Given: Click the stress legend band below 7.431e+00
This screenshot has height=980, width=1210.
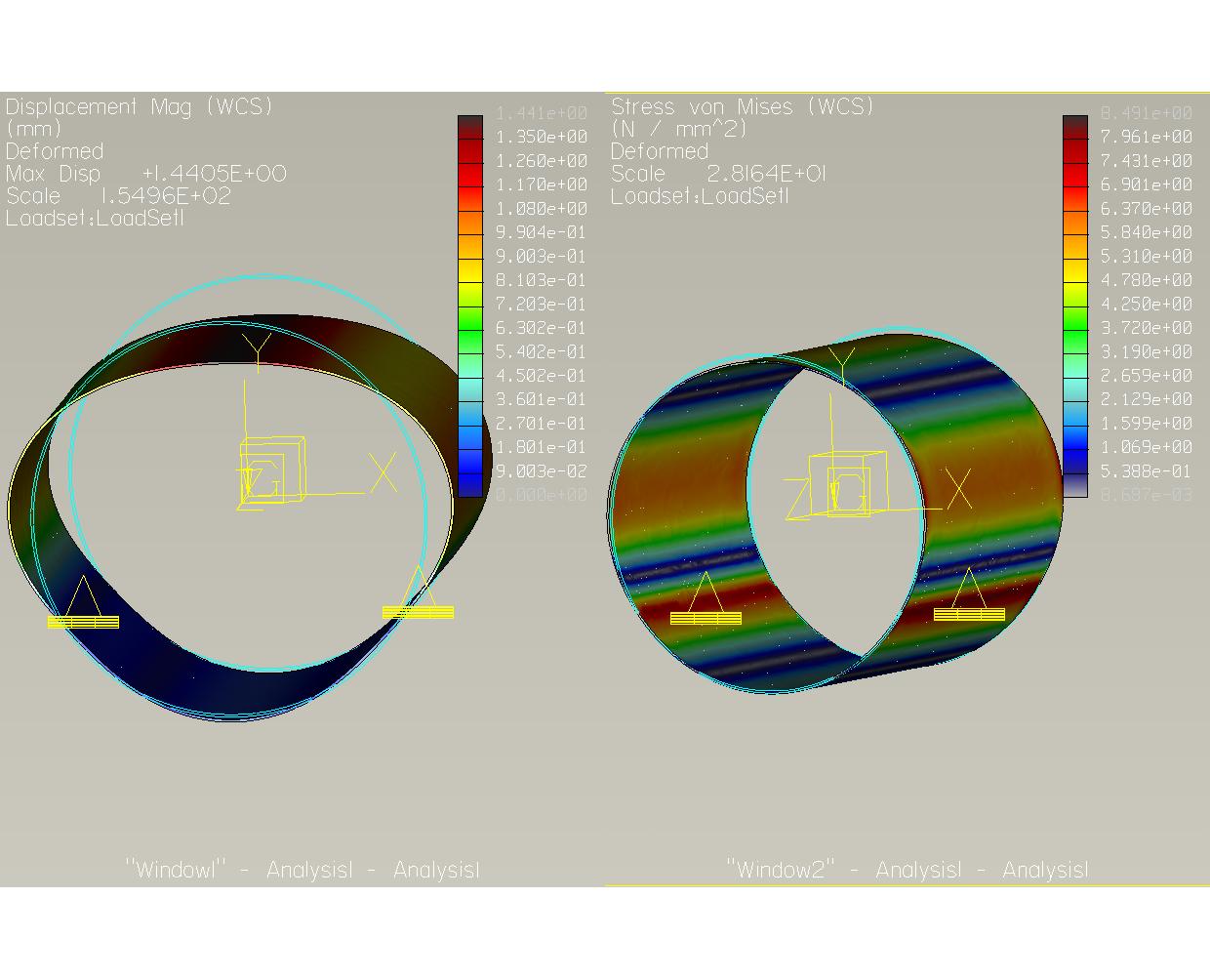Looking at the screenshot, I should [x=1075, y=175].
